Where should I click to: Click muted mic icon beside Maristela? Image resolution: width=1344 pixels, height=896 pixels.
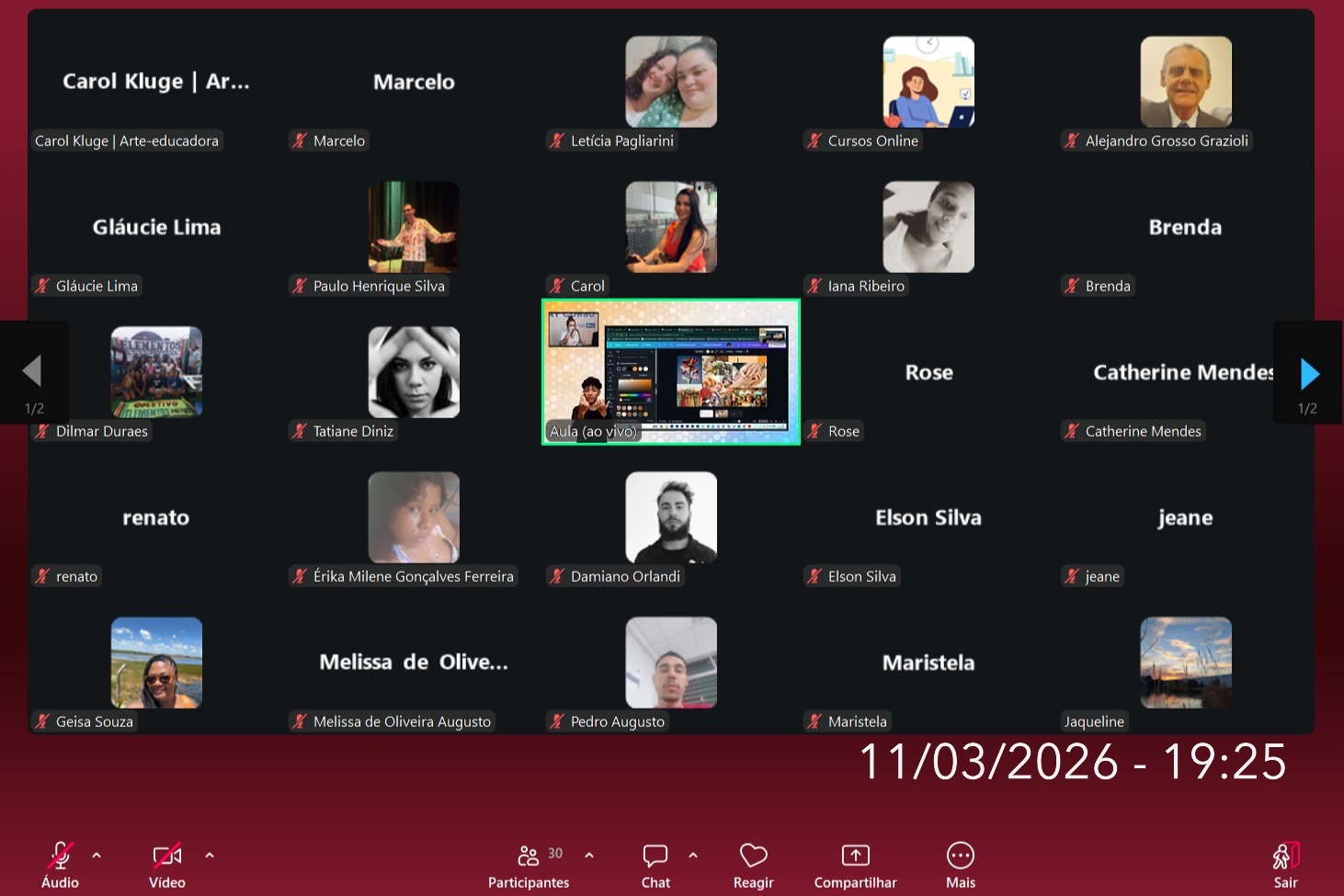click(814, 721)
